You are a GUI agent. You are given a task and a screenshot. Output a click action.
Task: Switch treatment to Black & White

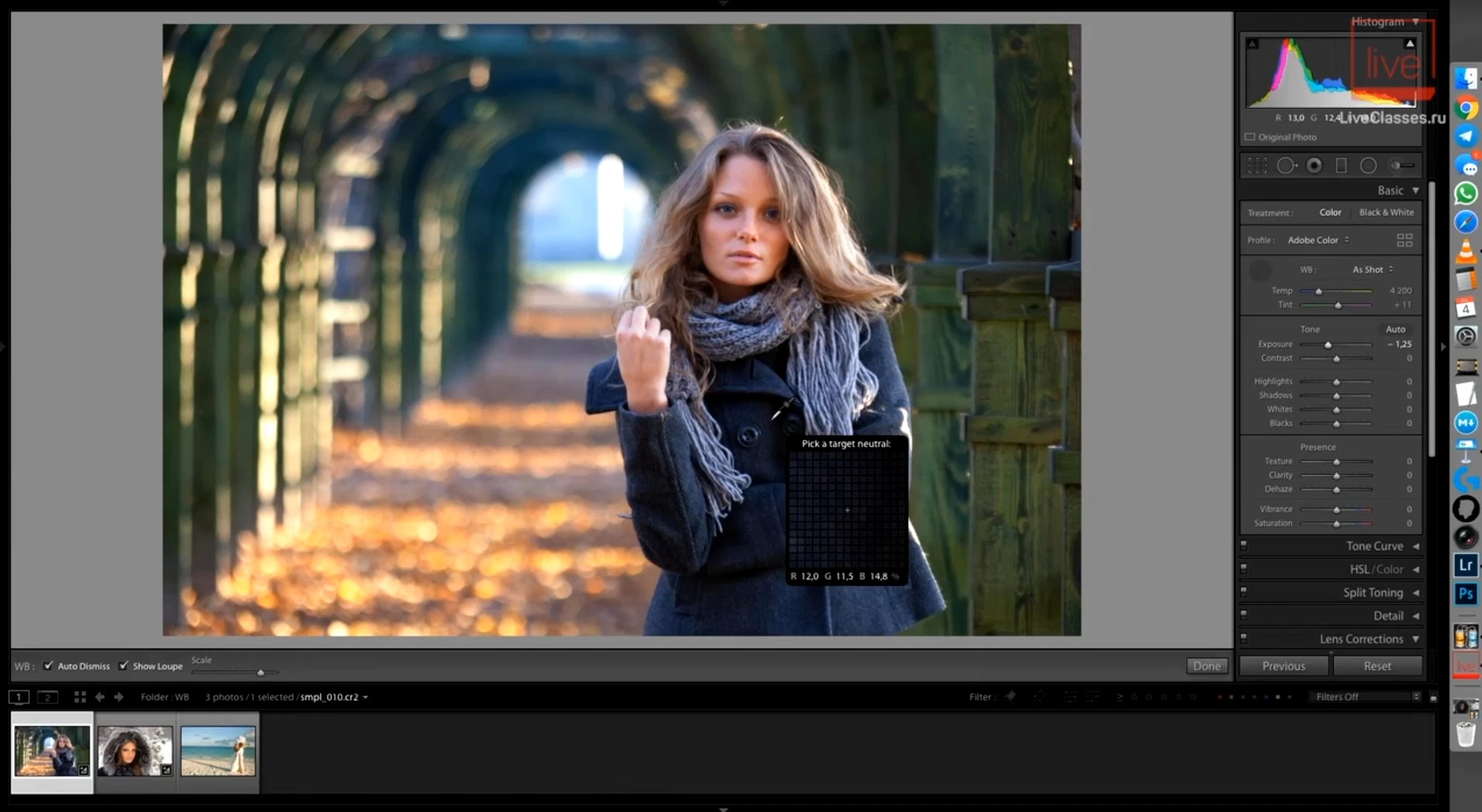tap(1386, 212)
